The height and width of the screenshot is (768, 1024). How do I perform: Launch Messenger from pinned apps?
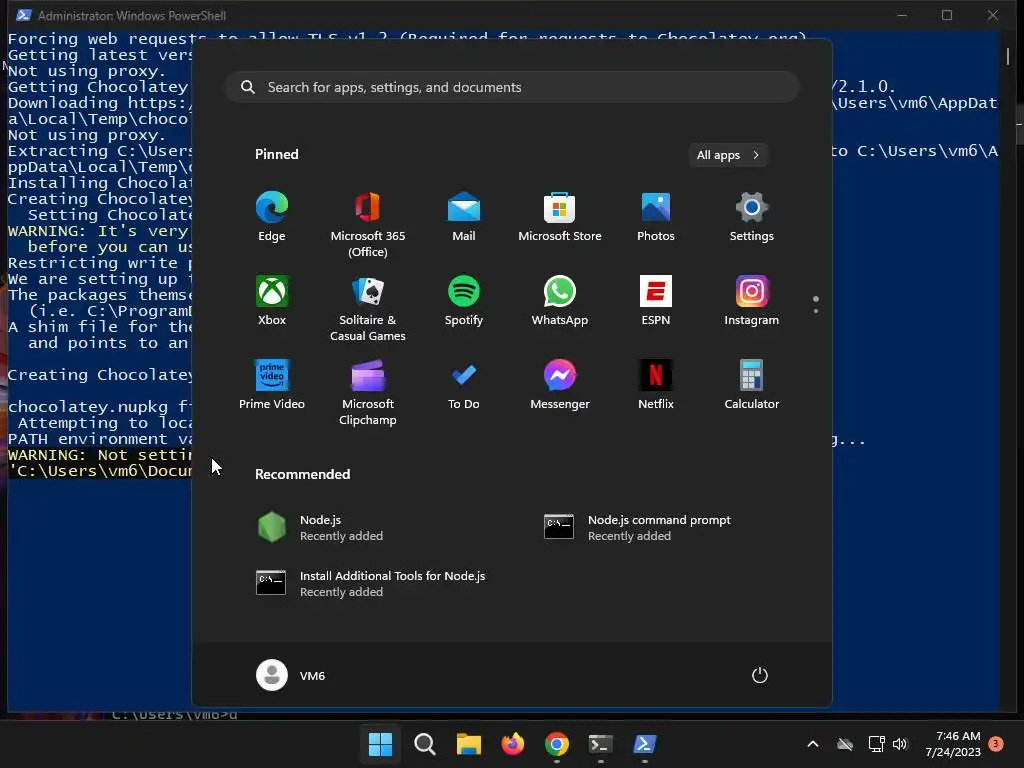[560, 385]
